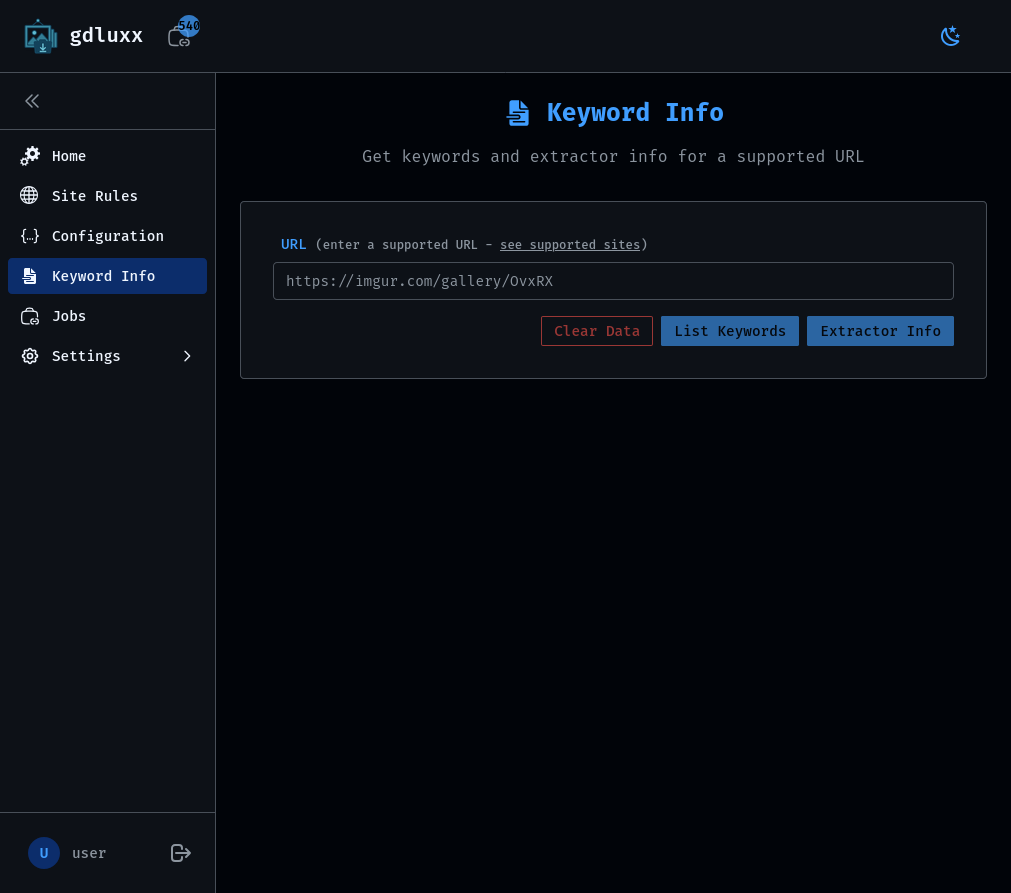The image size is (1011, 893).
Task: Click the Settings gear icon
Action: pyautogui.click(x=30, y=356)
